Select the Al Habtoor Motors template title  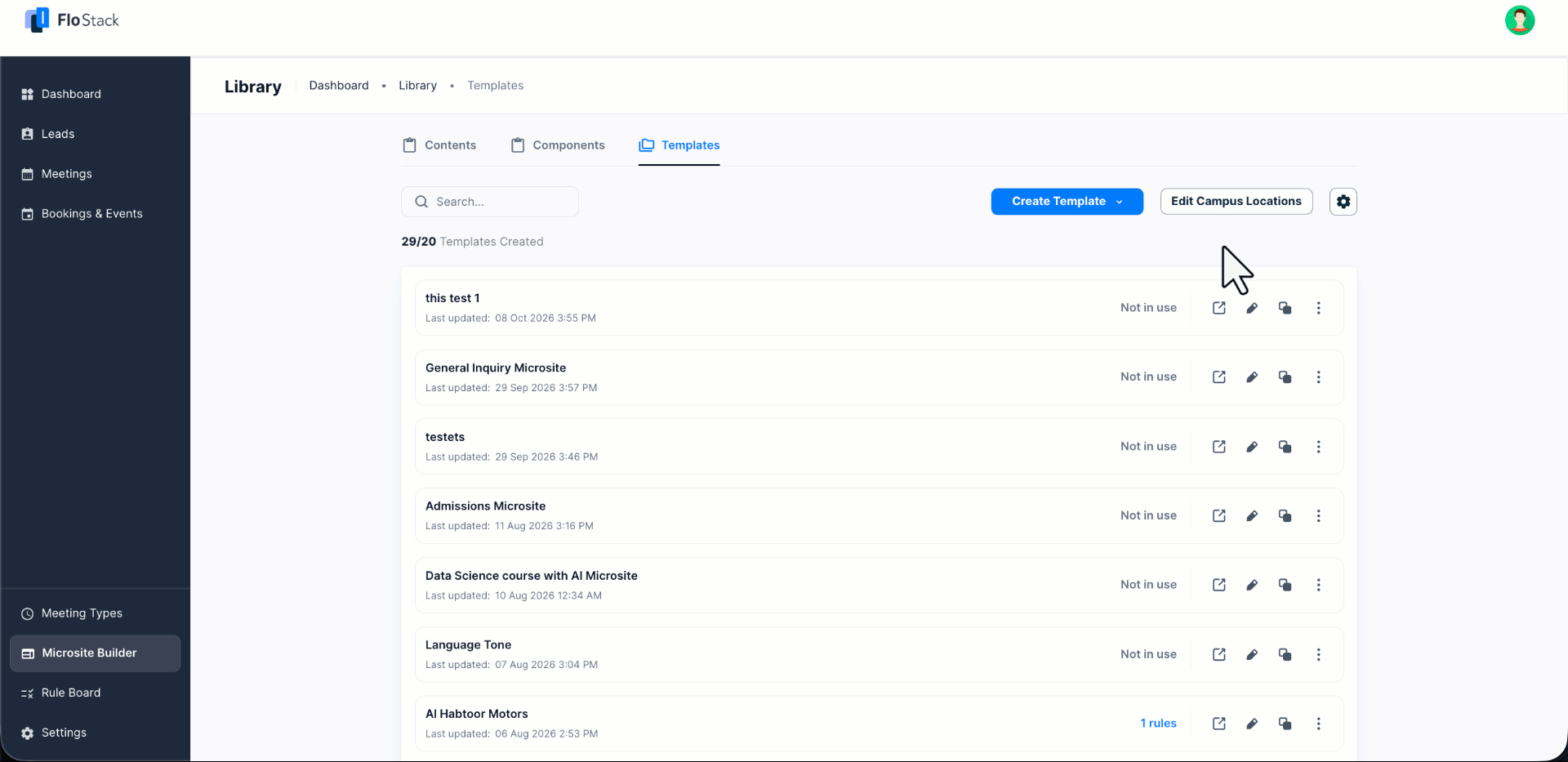(477, 714)
